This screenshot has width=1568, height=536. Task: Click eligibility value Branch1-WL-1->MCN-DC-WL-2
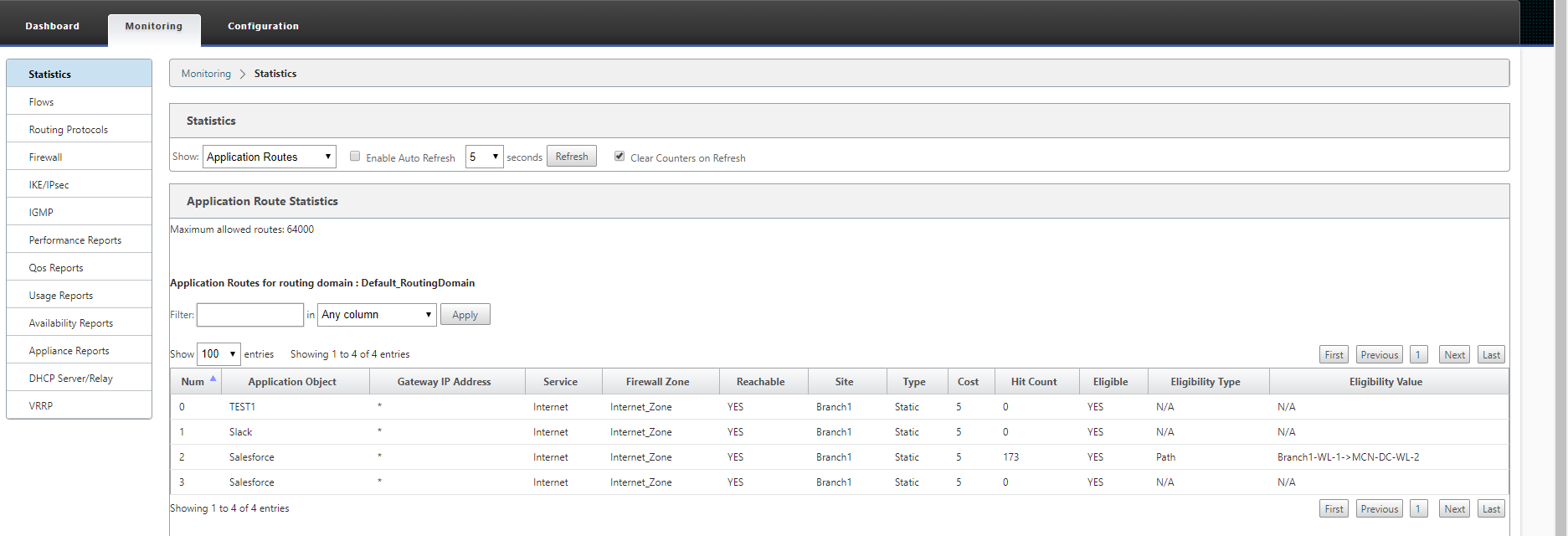1349,457
